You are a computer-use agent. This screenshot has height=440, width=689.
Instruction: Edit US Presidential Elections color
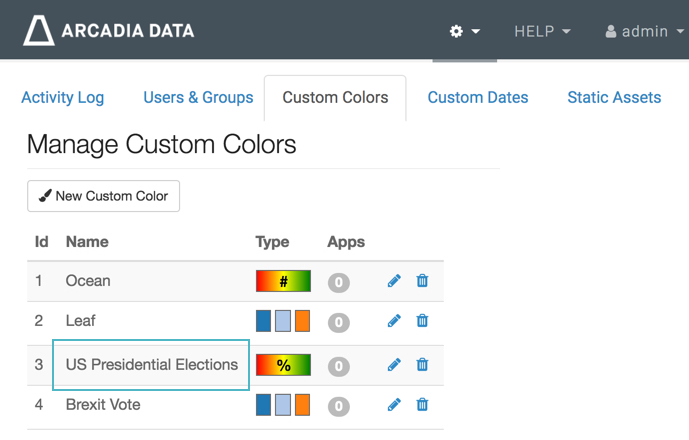[x=394, y=365]
